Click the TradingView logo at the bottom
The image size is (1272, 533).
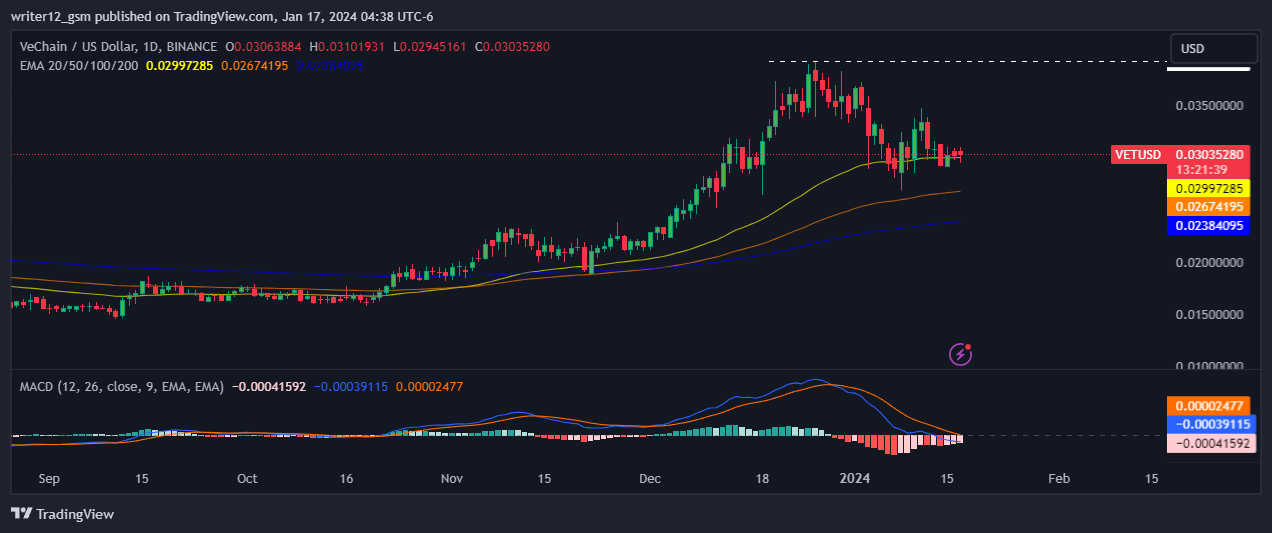62,514
